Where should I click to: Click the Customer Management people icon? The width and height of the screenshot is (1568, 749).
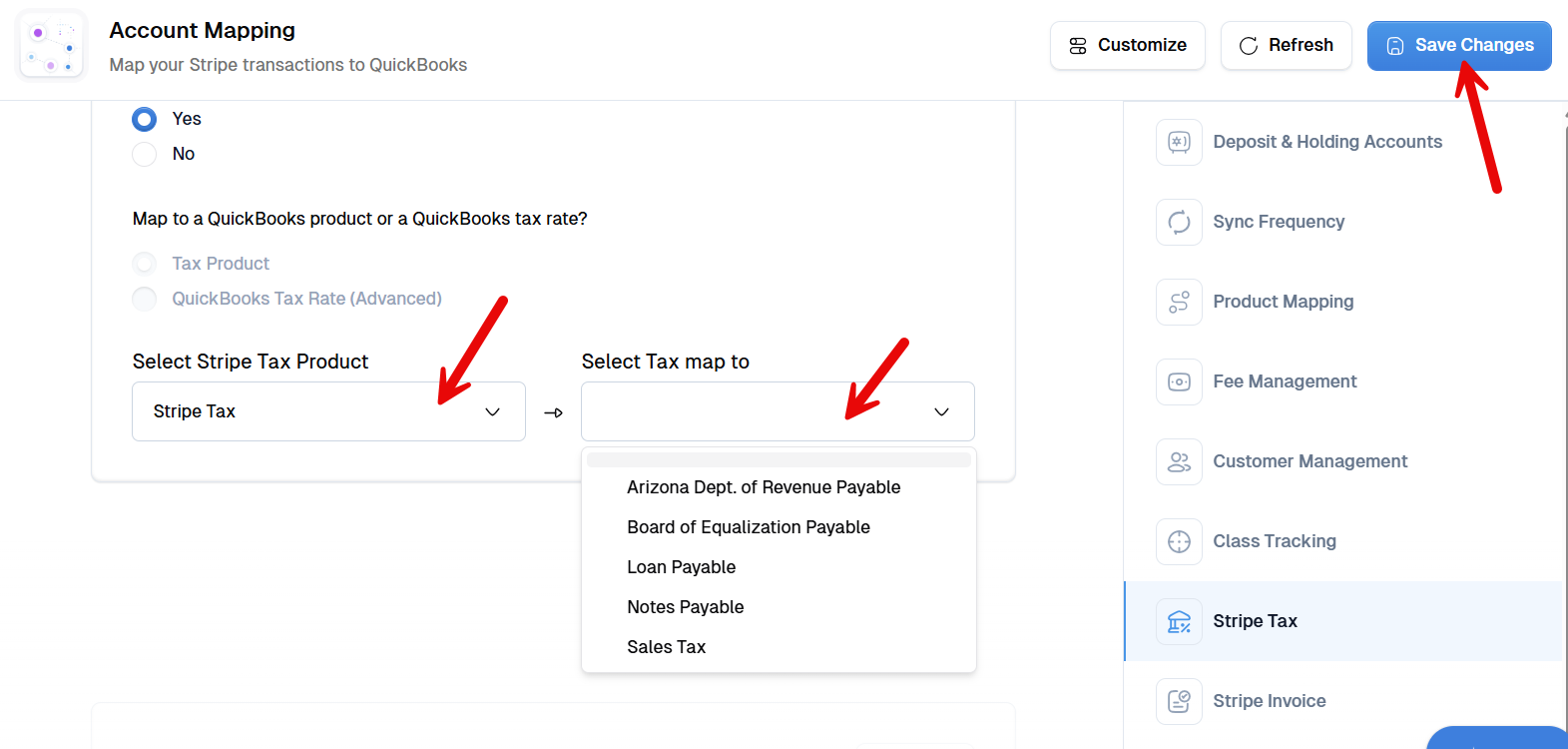pos(1179,461)
